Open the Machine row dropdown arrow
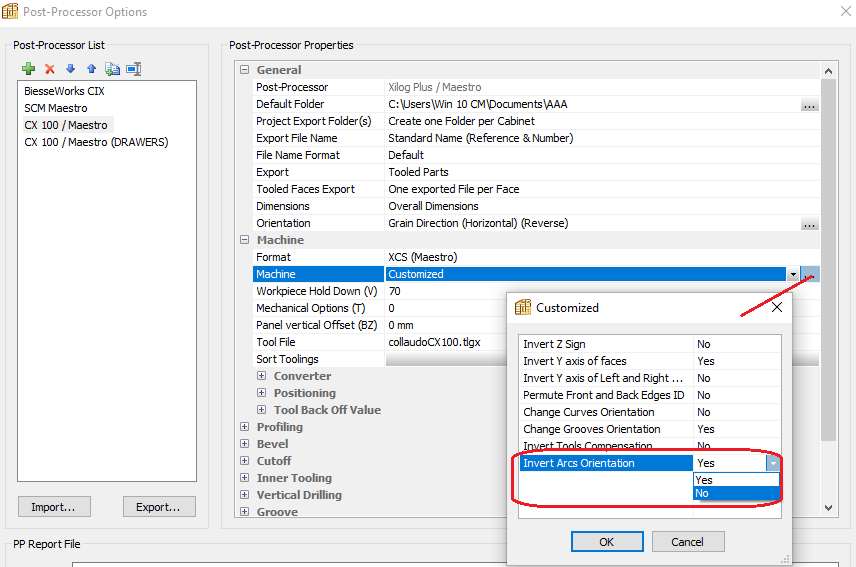Viewport: 856px width, 567px height. tap(792, 274)
